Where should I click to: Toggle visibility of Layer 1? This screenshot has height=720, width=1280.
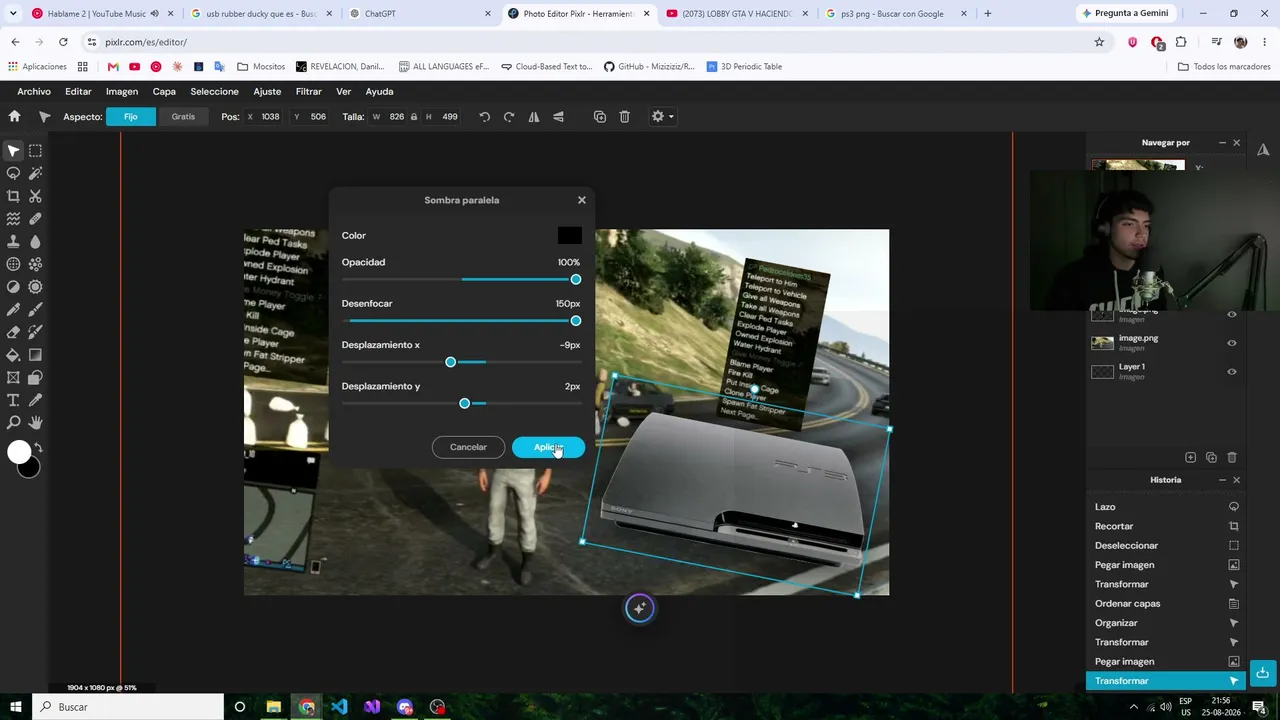tap(1232, 372)
